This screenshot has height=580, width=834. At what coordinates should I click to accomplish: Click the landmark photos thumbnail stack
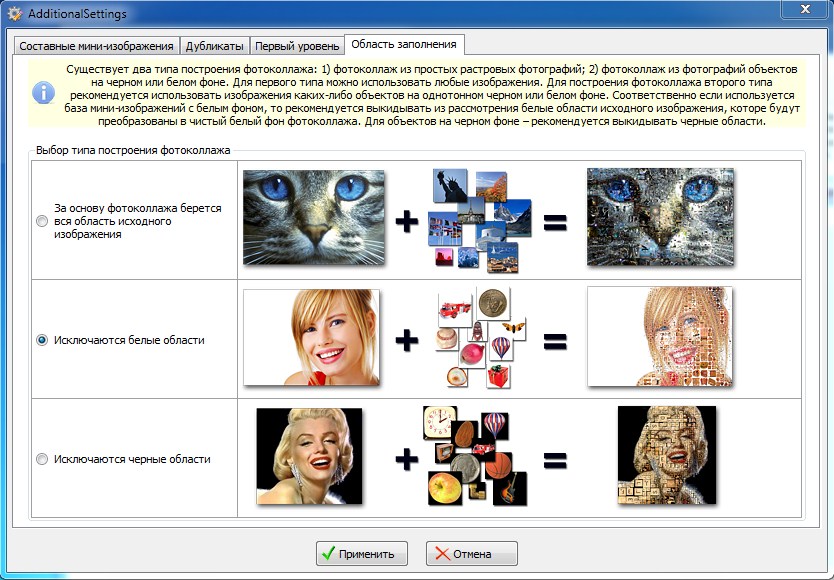479,220
